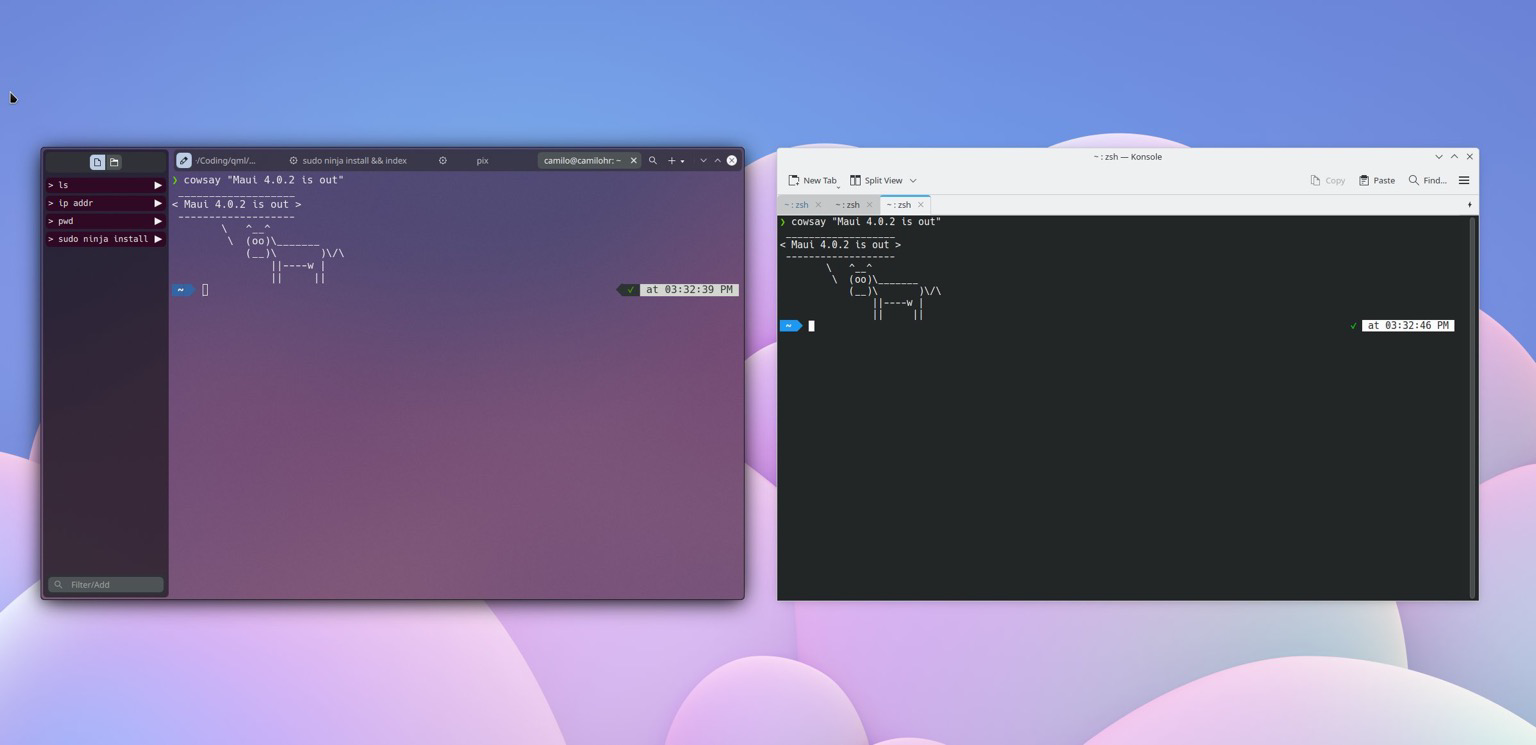Screen dimensions: 1536x745
Task: Open the Split View dropdown arrow
Action: tap(913, 181)
